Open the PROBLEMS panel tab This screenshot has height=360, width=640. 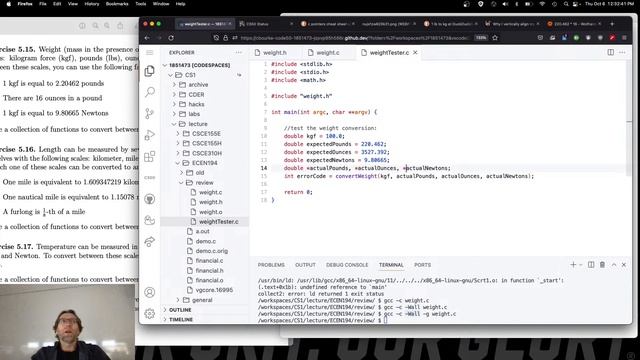tap(271, 265)
